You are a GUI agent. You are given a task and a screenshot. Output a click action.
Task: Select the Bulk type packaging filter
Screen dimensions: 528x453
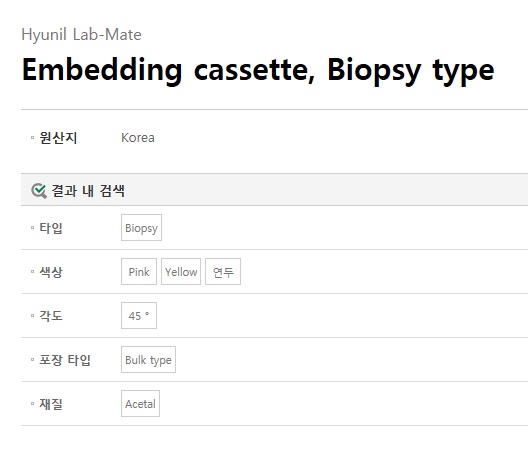[x=148, y=360]
